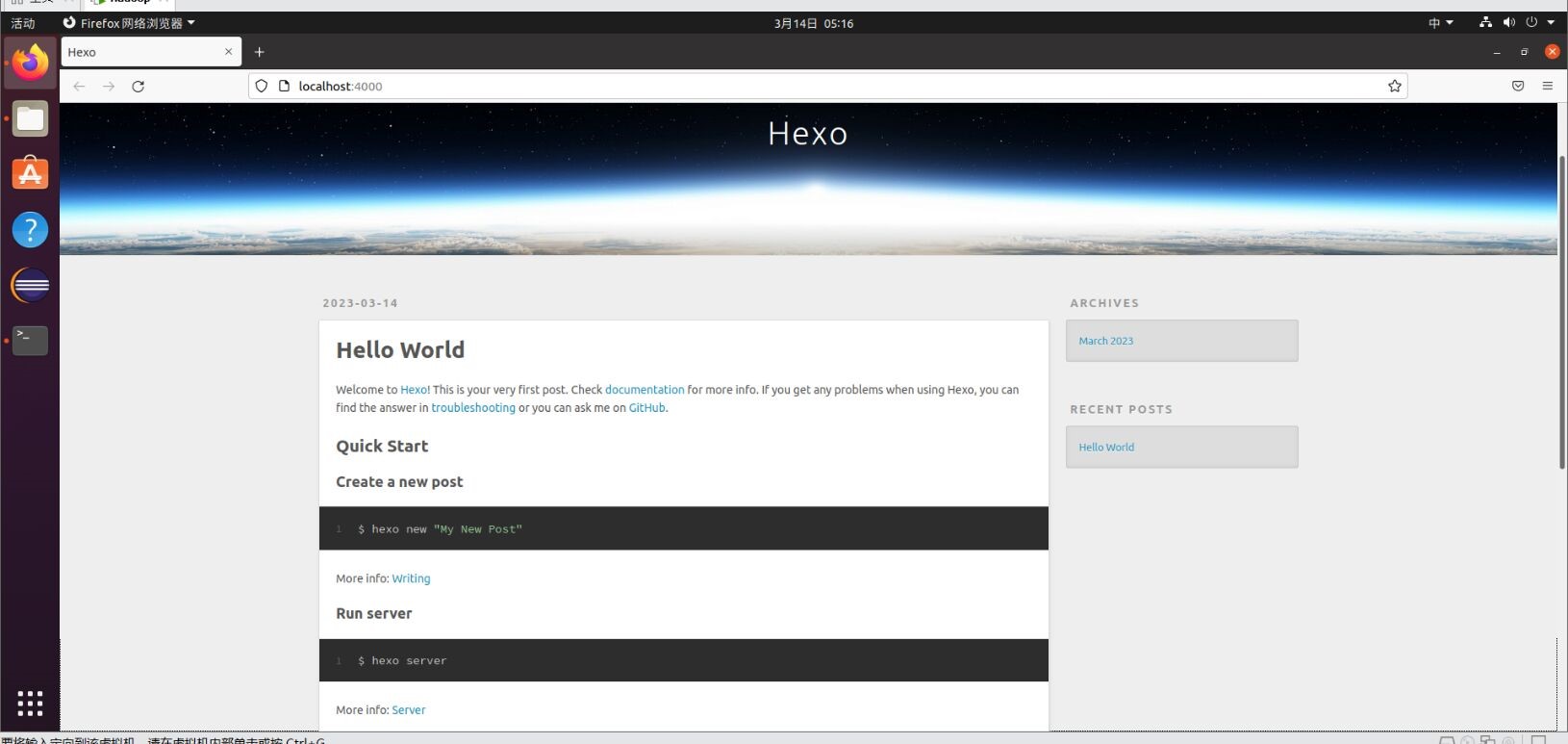Open a new tab with the plus button
The image size is (1568, 744).
[x=259, y=52]
